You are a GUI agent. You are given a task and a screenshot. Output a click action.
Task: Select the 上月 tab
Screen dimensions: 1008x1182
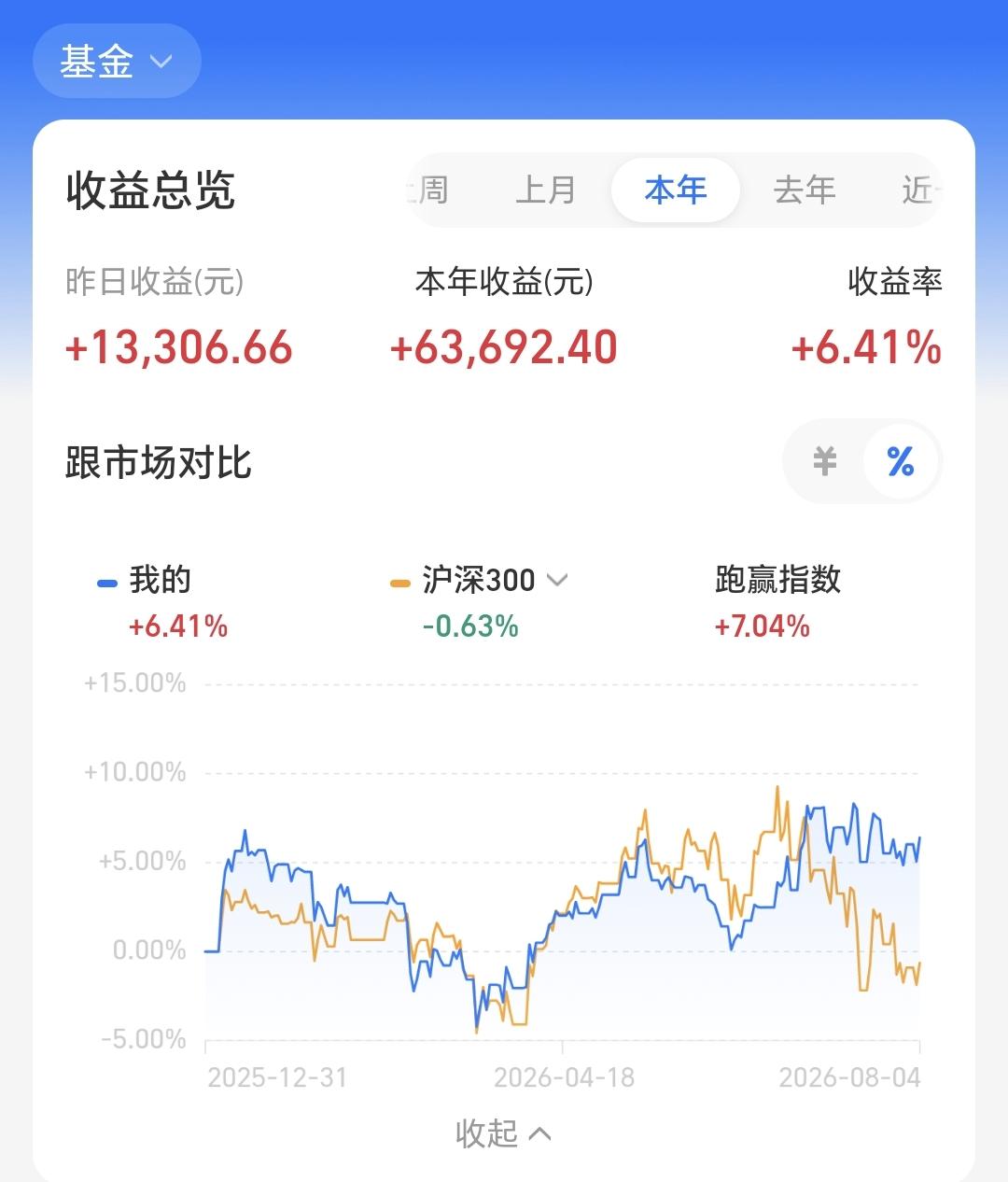pos(546,190)
